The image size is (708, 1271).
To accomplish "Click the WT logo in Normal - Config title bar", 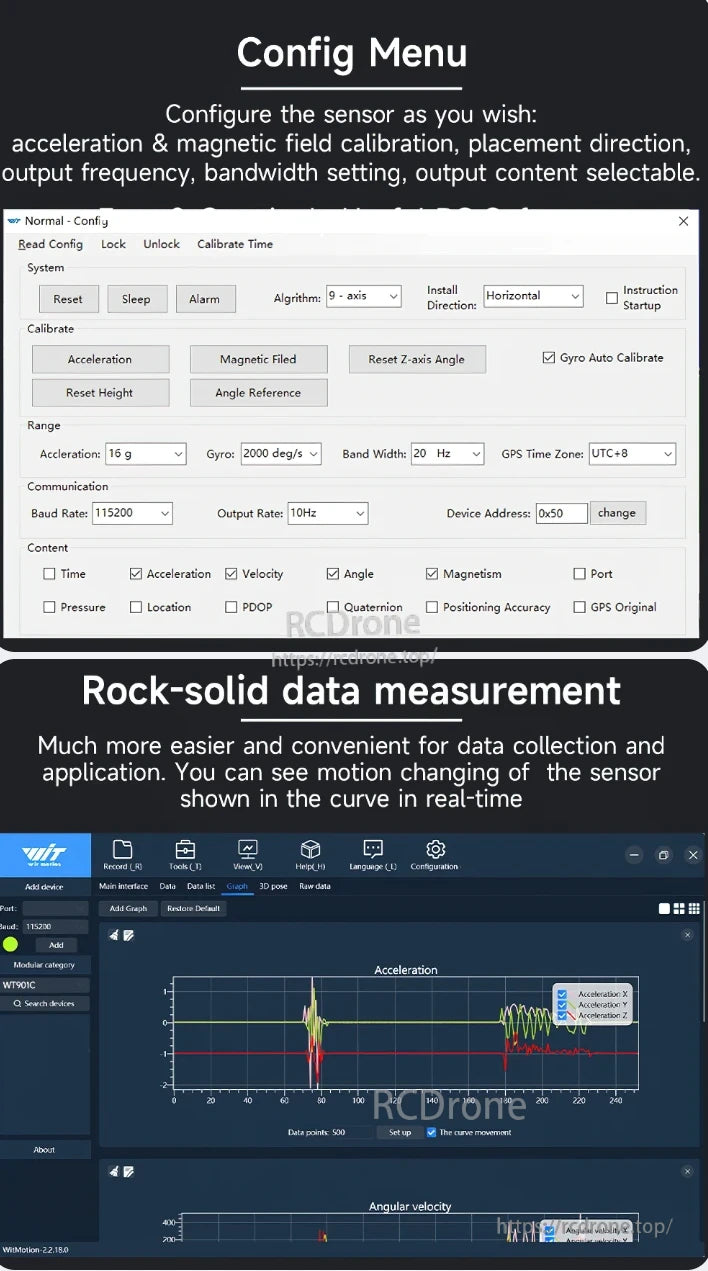I will [14, 221].
